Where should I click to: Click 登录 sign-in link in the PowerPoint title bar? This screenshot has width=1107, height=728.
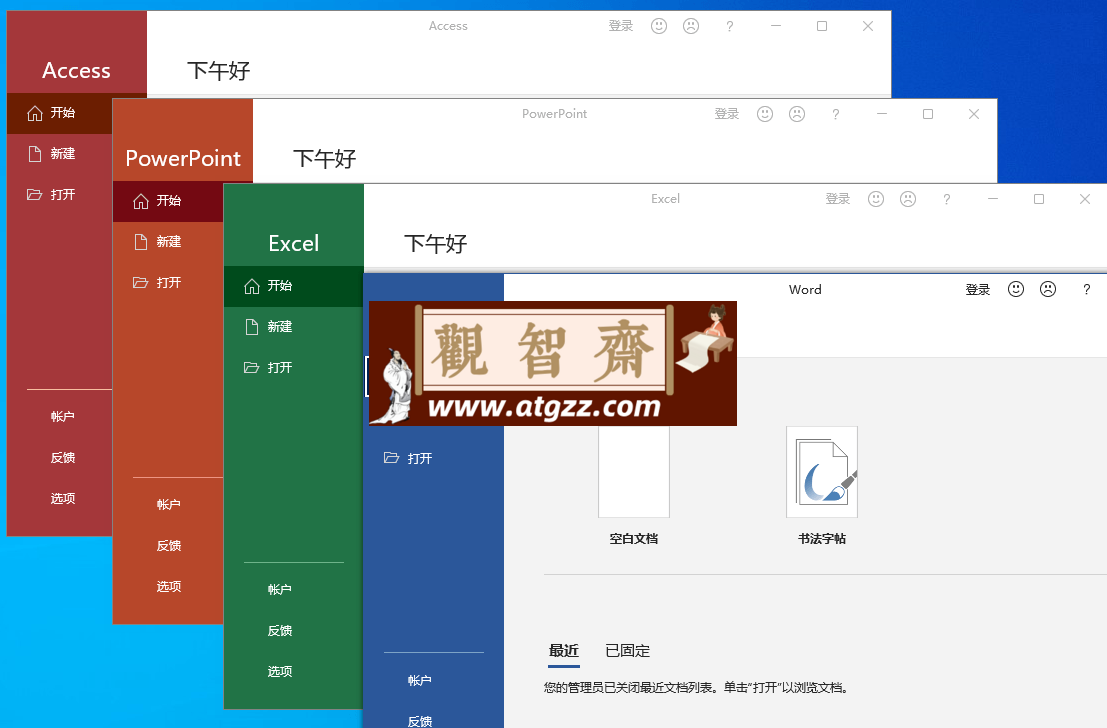click(x=726, y=114)
